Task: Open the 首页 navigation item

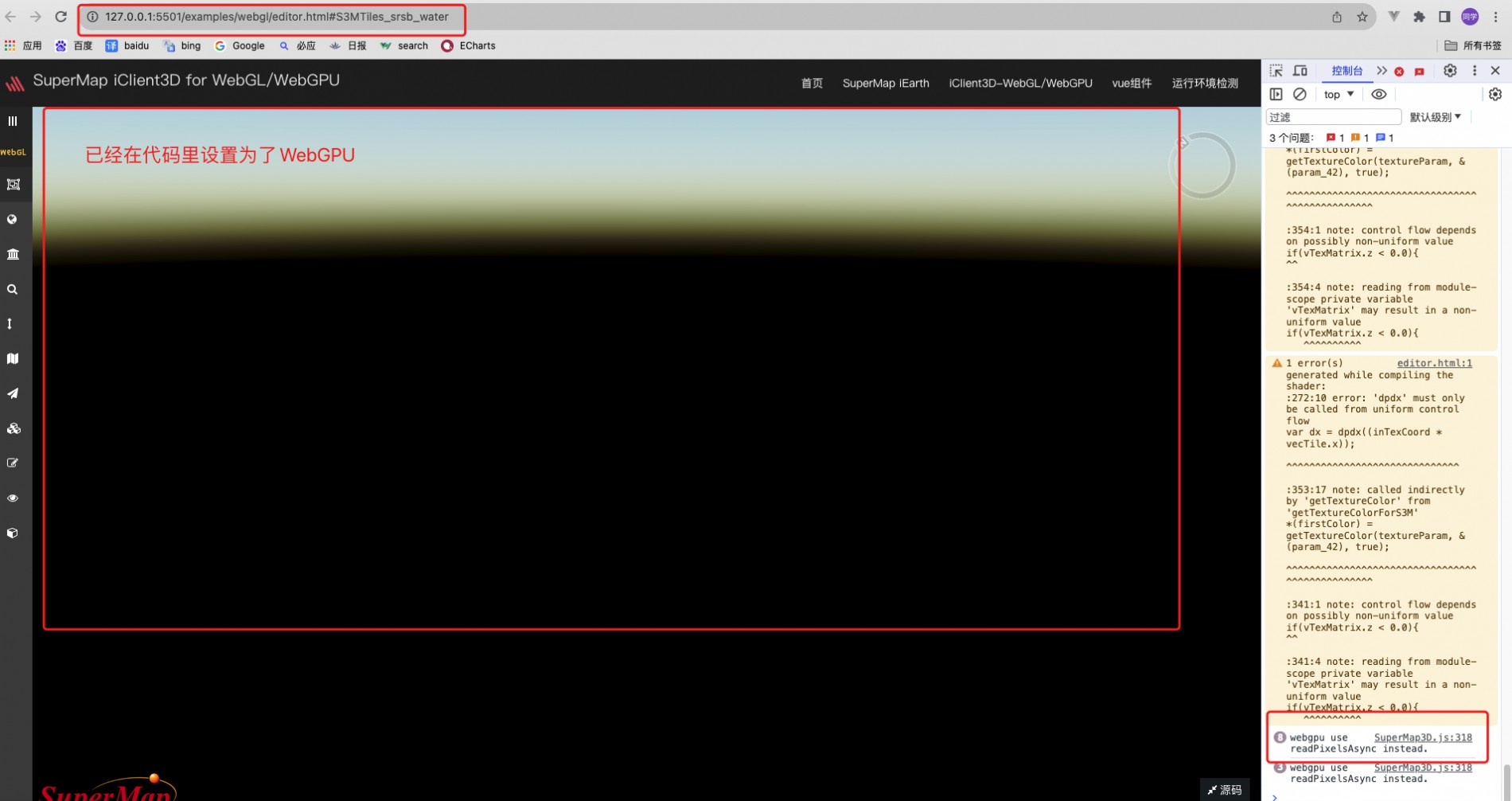Action: [x=812, y=83]
